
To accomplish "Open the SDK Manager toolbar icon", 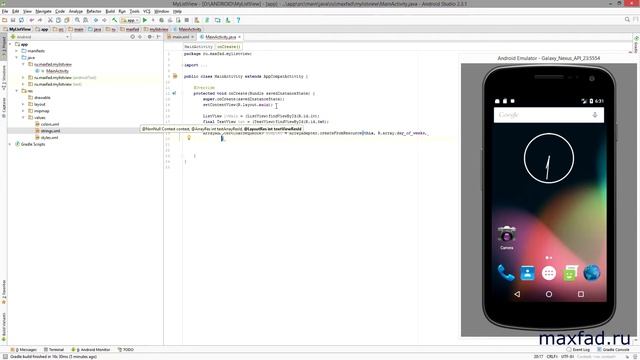I will 228,20.
